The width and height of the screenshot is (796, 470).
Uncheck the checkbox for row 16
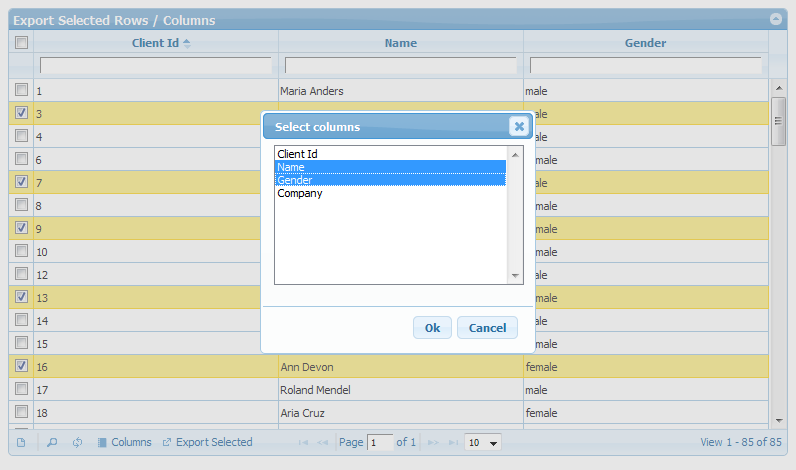coord(21,366)
